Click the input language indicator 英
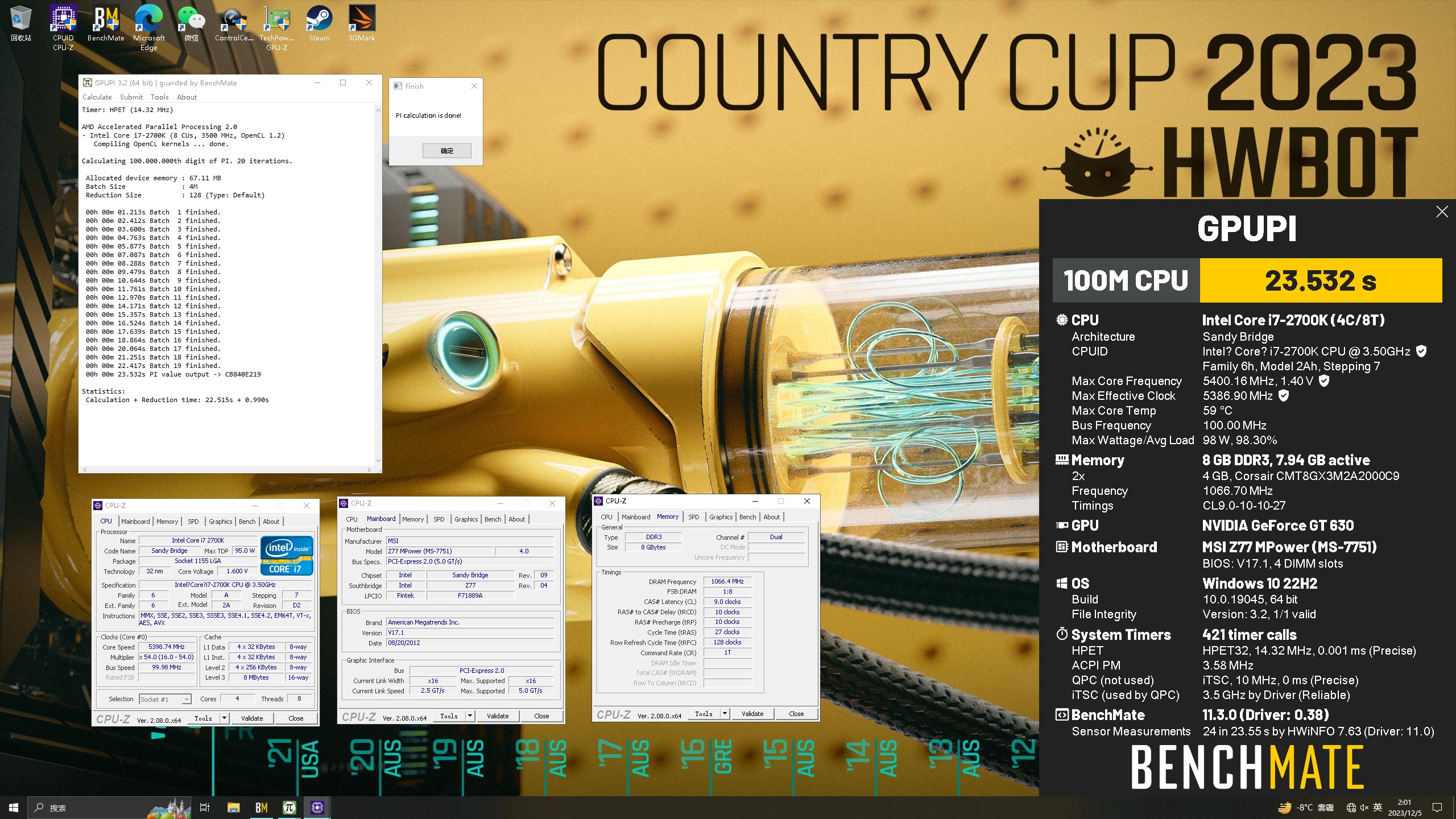1456x819 pixels. coord(1378,807)
